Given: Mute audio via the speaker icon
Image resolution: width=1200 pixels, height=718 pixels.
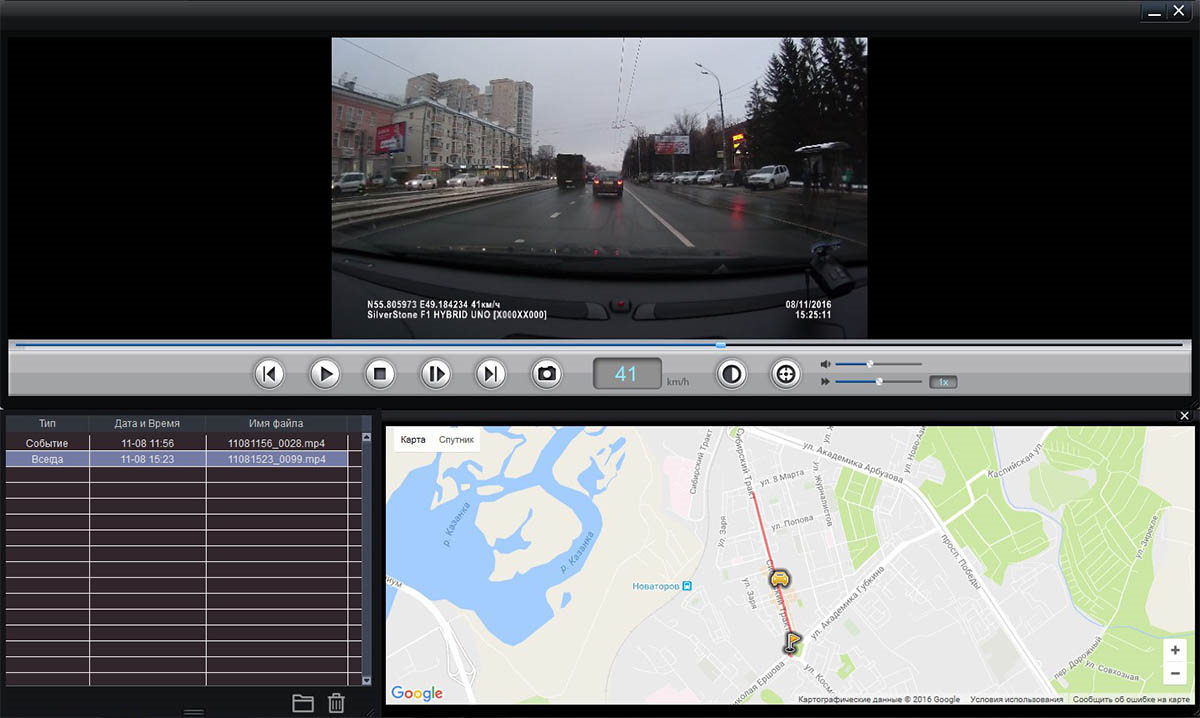Looking at the screenshot, I should (825, 364).
